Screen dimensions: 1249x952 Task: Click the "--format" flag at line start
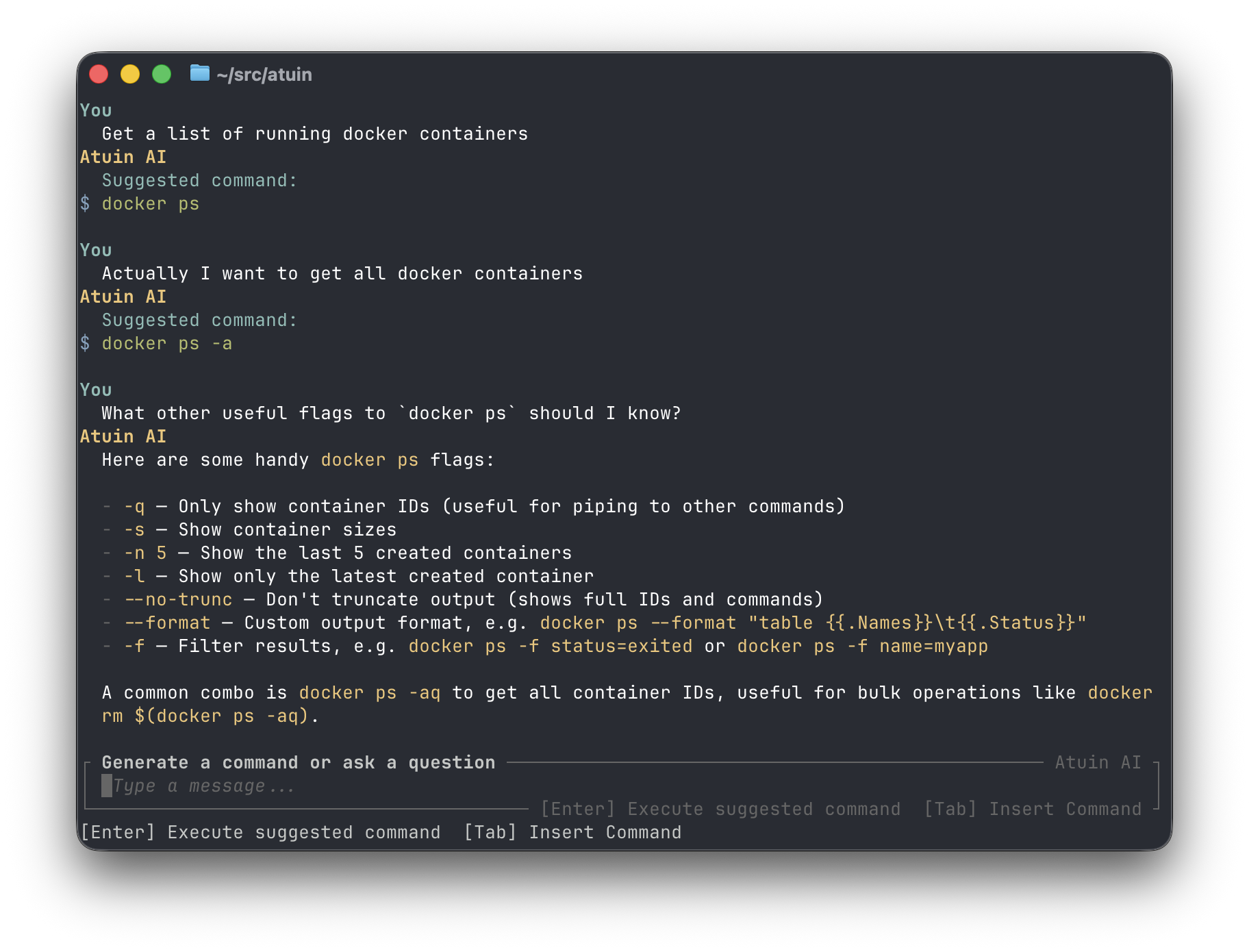(167, 623)
